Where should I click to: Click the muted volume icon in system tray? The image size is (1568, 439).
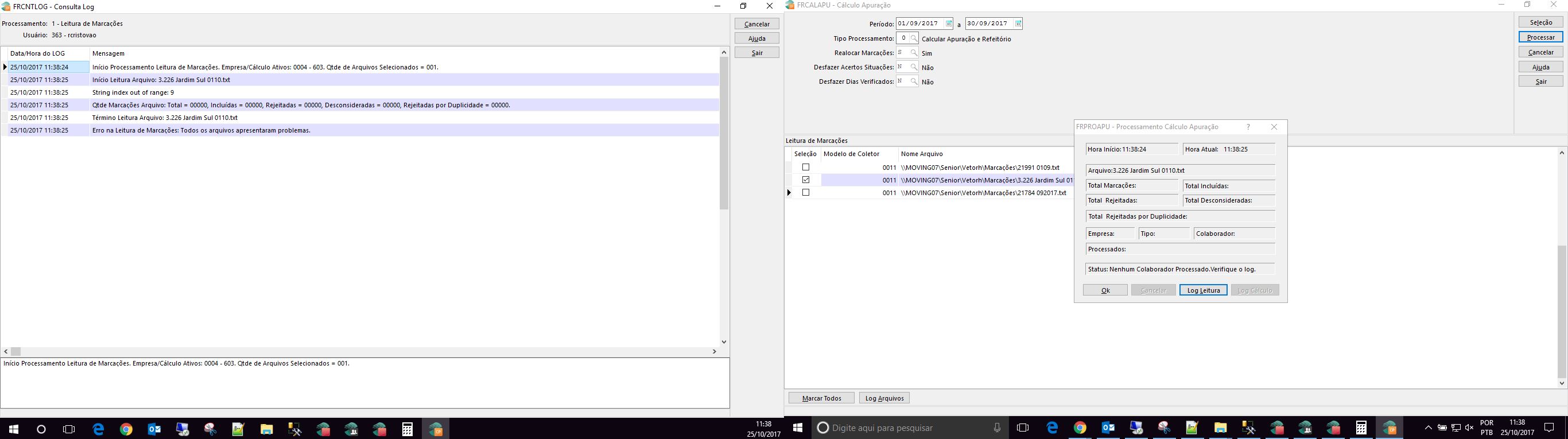1469,428
